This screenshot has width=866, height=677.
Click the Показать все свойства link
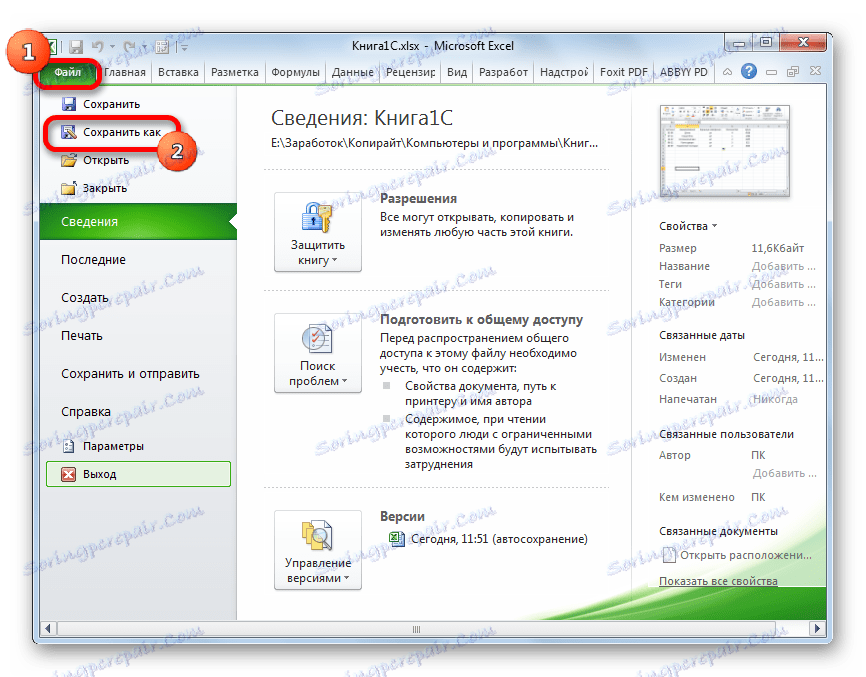(x=717, y=580)
